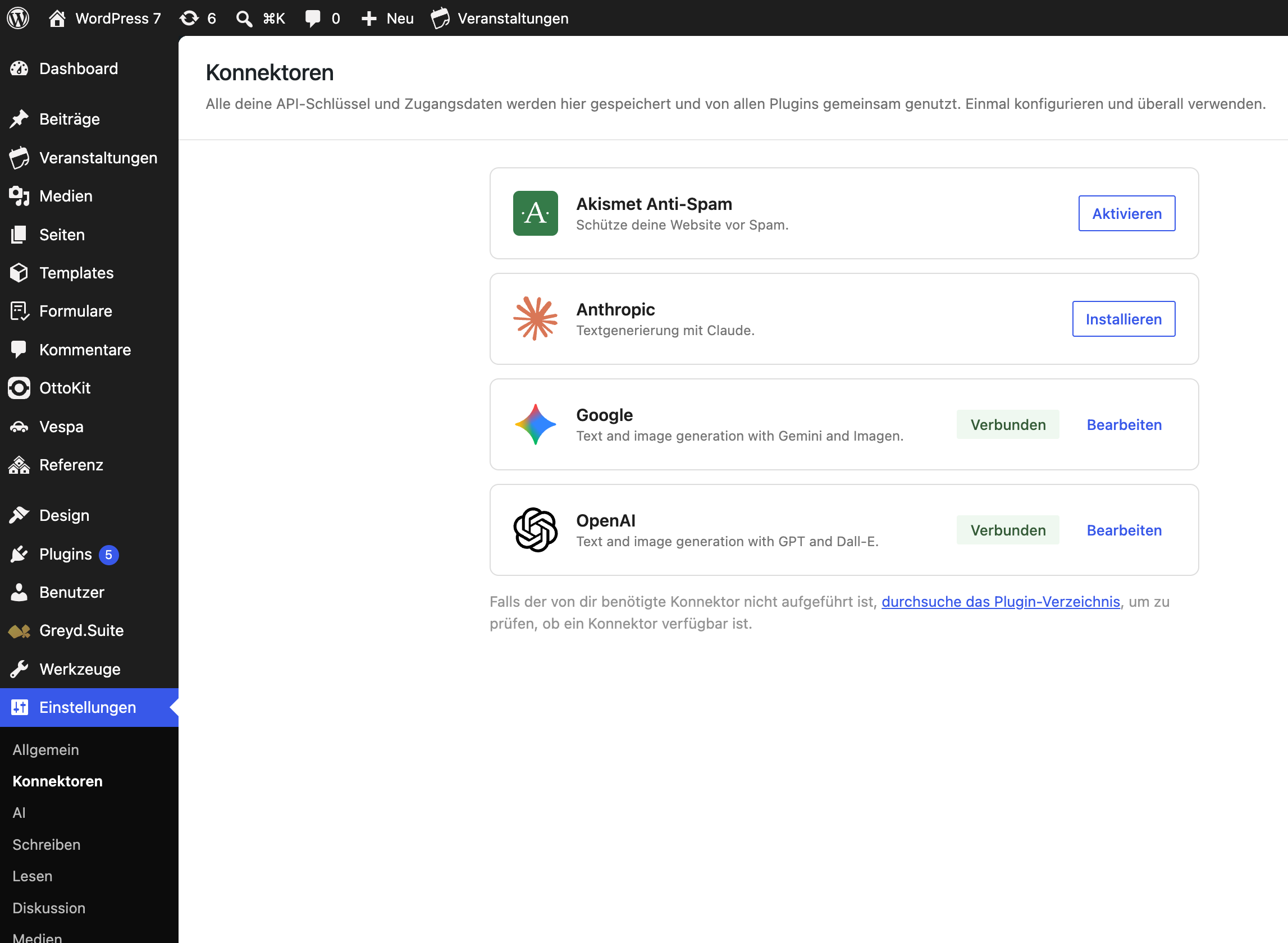Viewport: 1288px width, 943px height.
Task: Open the site home icon
Action: (57, 19)
